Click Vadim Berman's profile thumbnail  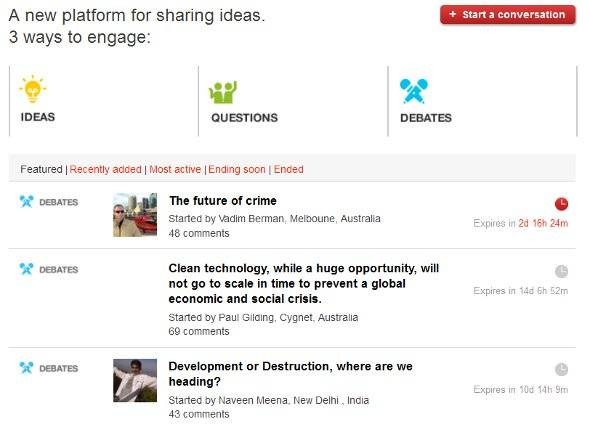pos(135,215)
